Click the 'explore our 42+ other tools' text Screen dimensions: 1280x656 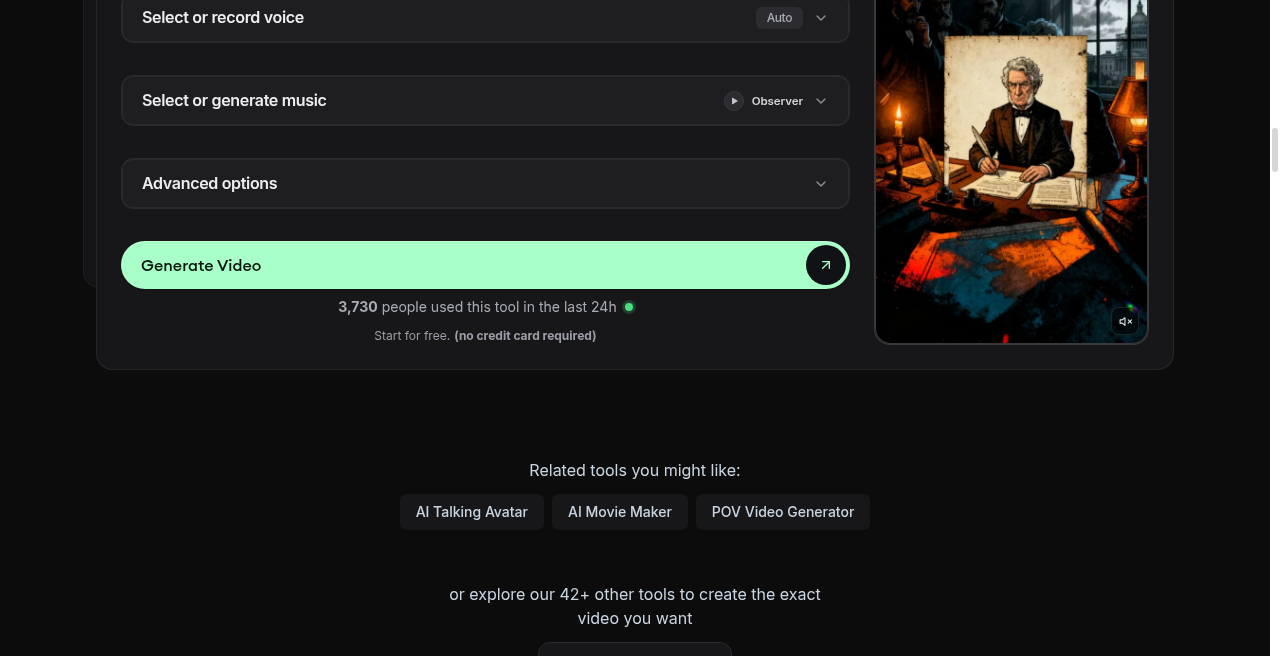(635, 606)
